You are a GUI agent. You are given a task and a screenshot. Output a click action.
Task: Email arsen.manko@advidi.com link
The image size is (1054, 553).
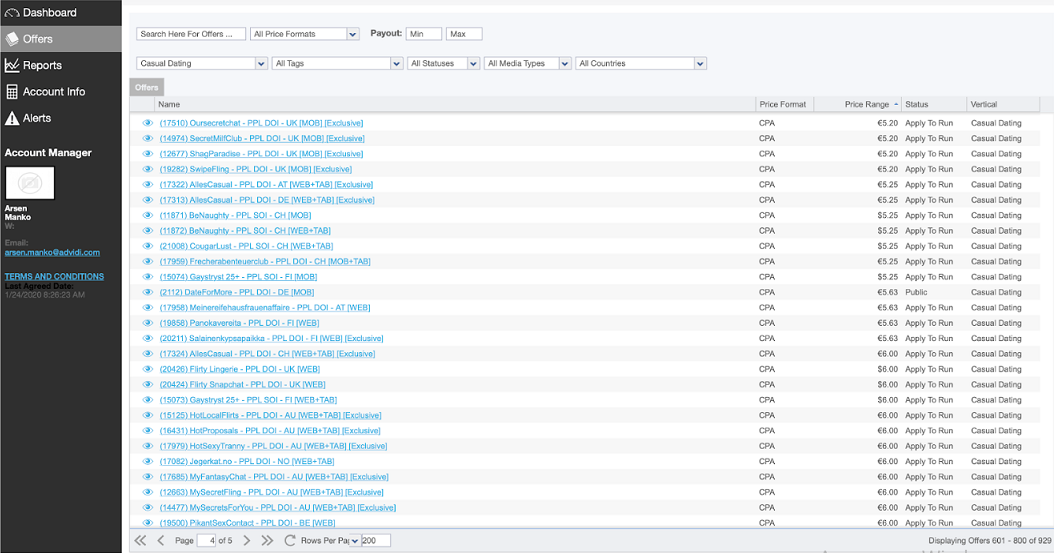coord(52,253)
